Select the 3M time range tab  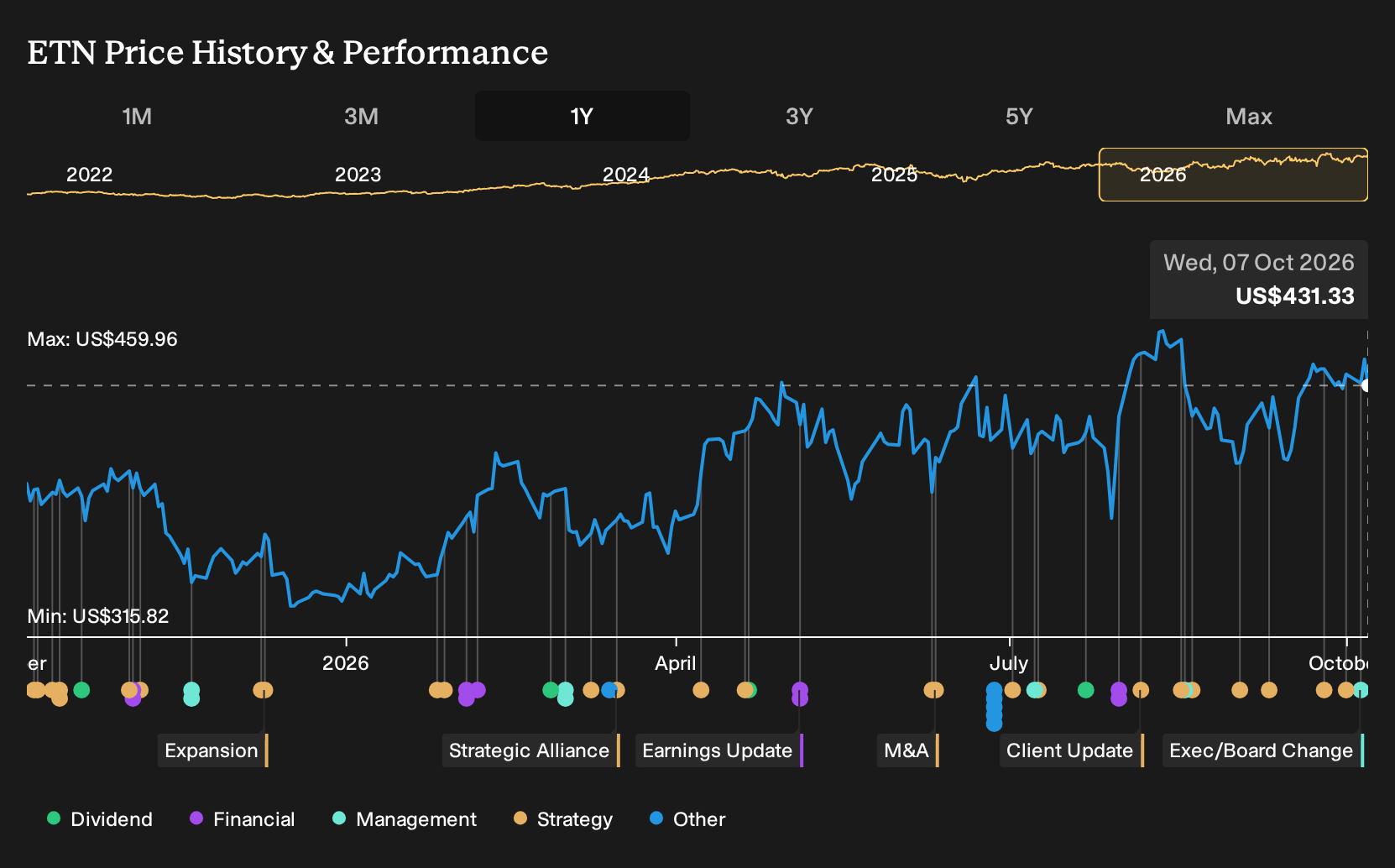coord(361,116)
